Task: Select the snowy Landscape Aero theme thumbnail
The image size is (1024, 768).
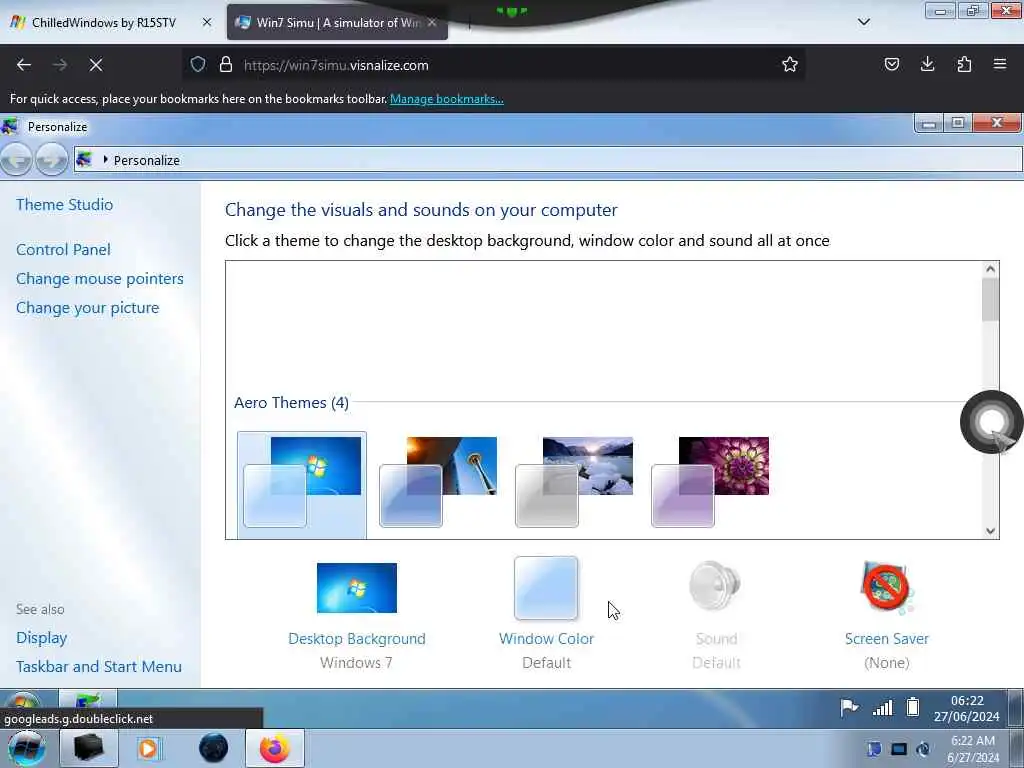Action: (574, 482)
